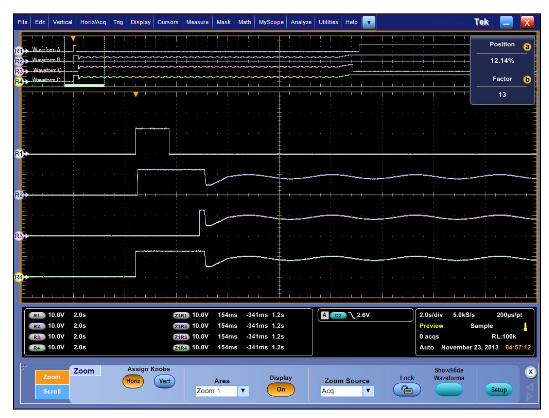Open zoom Setup
This screenshot has width=549, height=418.
(499, 390)
